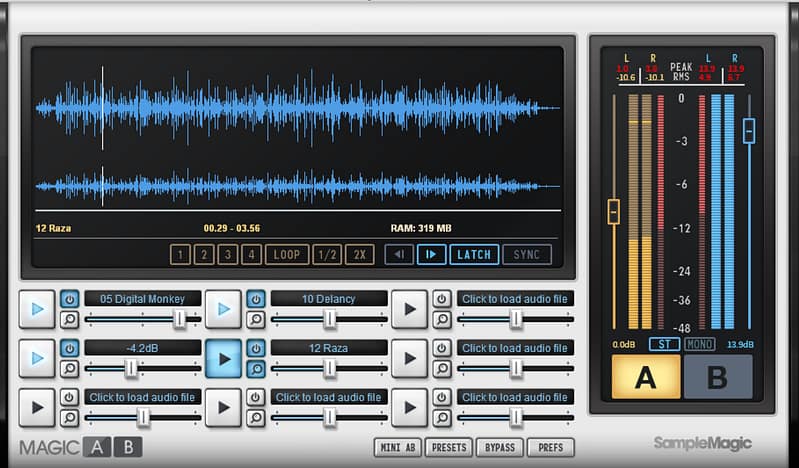Click the play button of the 12 Raza slot
The image size is (799, 468).
[x=223, y=358]
